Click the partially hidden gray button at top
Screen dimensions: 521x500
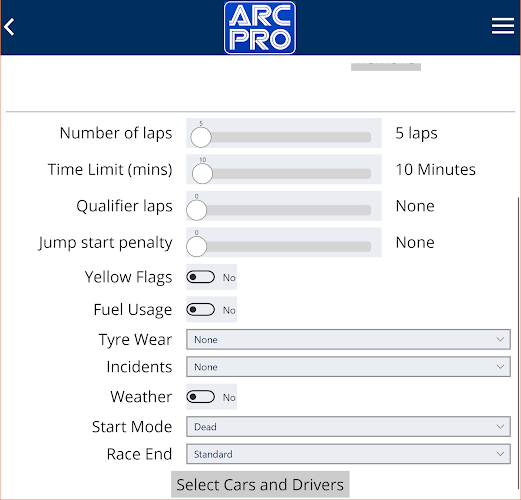pos(386,66)
